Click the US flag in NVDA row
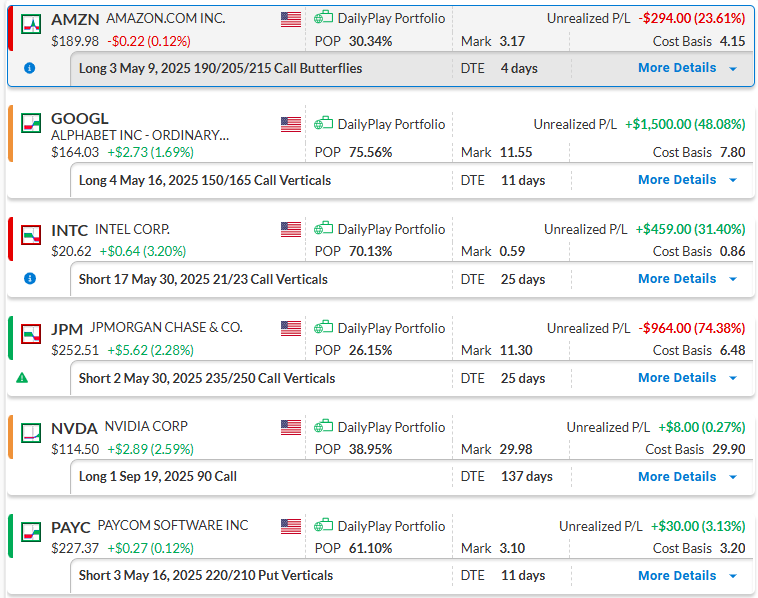This screenshot has height=598, width=758. coord(291,427)
